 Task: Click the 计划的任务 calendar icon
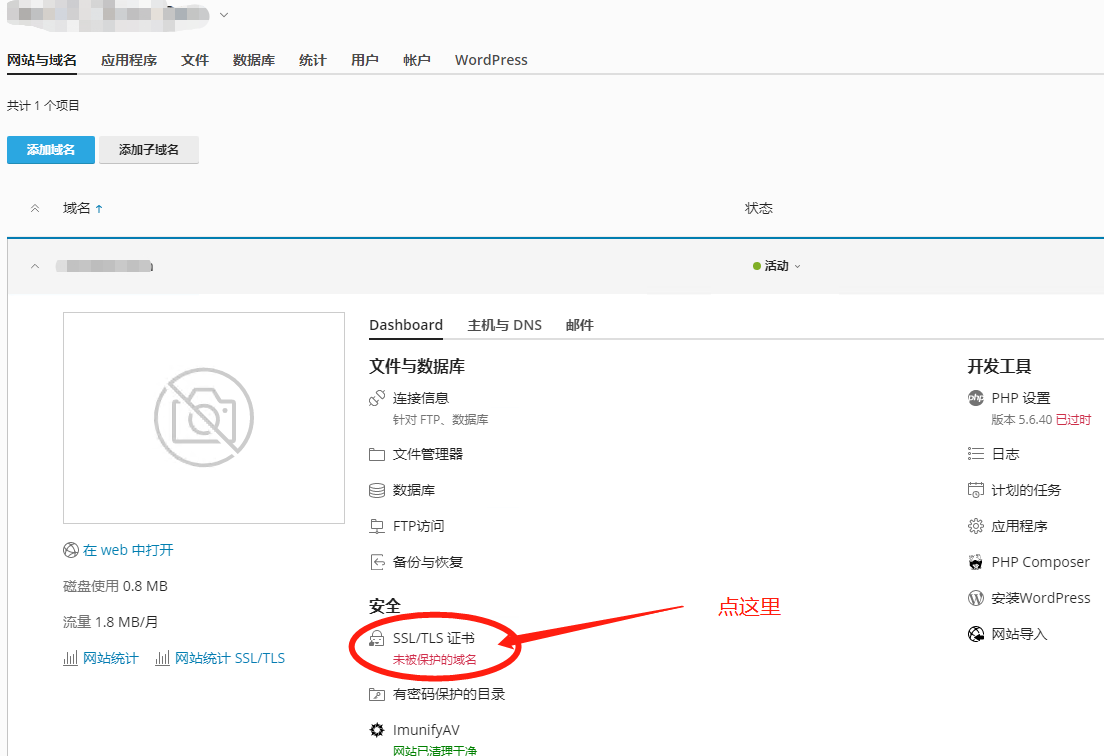pyautogui.click(x=976, y=490)
